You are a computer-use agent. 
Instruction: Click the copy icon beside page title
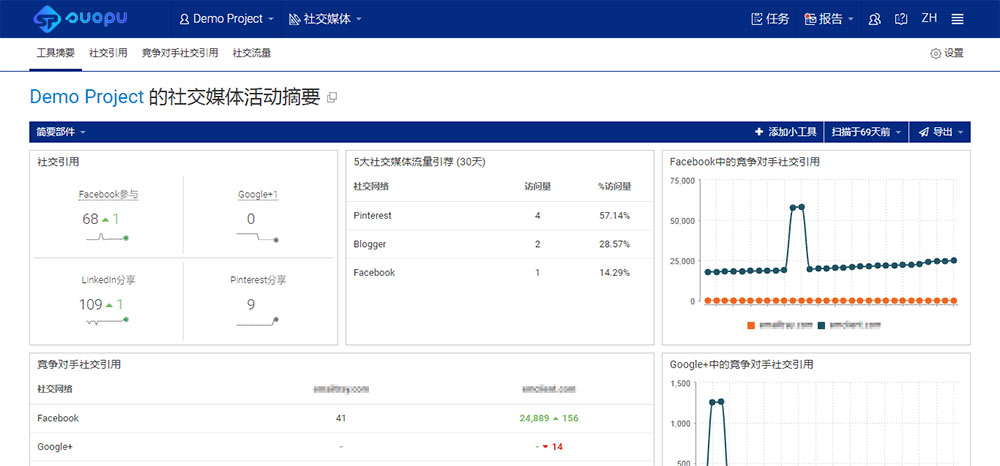pos(333,98)
